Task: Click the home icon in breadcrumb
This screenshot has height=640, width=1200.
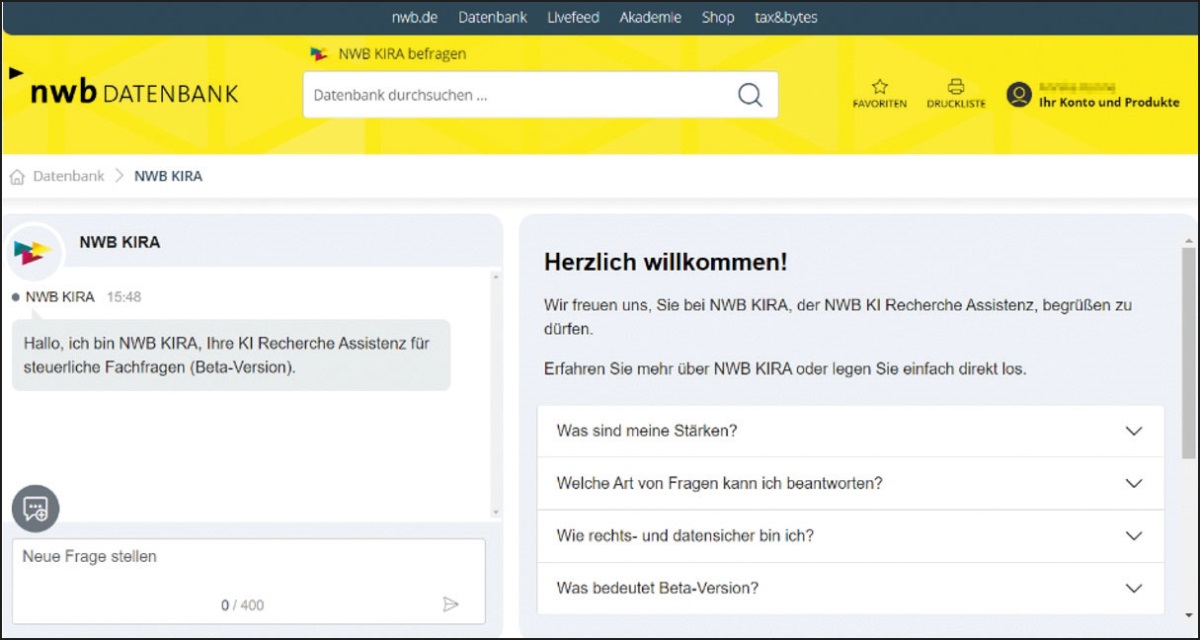Action: click(x=17, y=177)
